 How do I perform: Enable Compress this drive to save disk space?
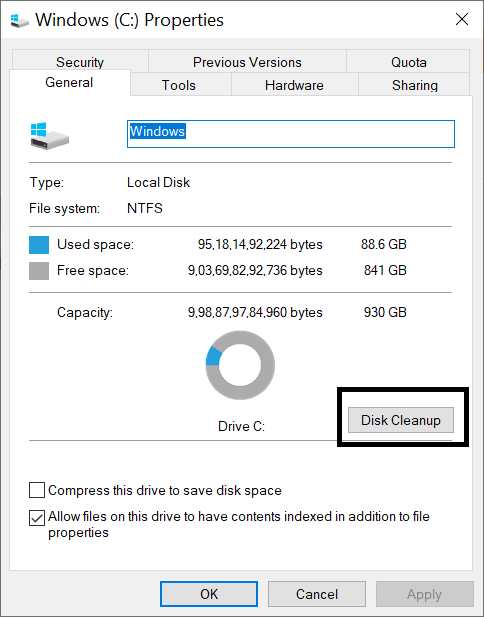click(37, 491)
